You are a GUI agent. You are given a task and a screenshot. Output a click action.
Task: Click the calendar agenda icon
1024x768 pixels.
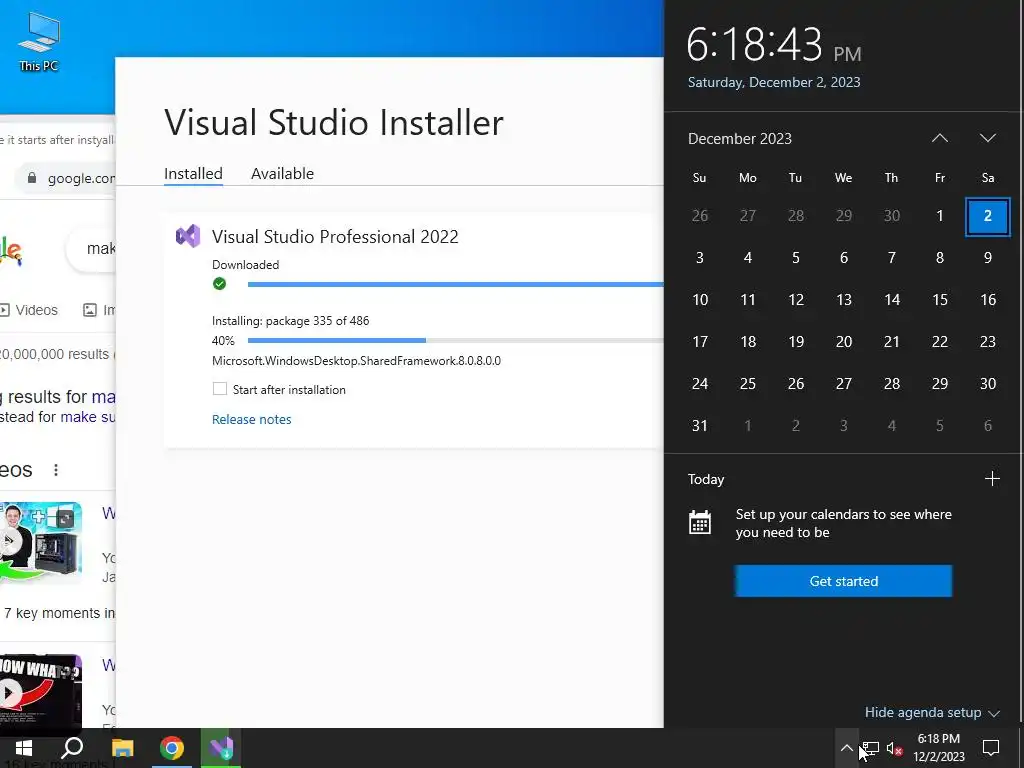[x=699, y=522]
